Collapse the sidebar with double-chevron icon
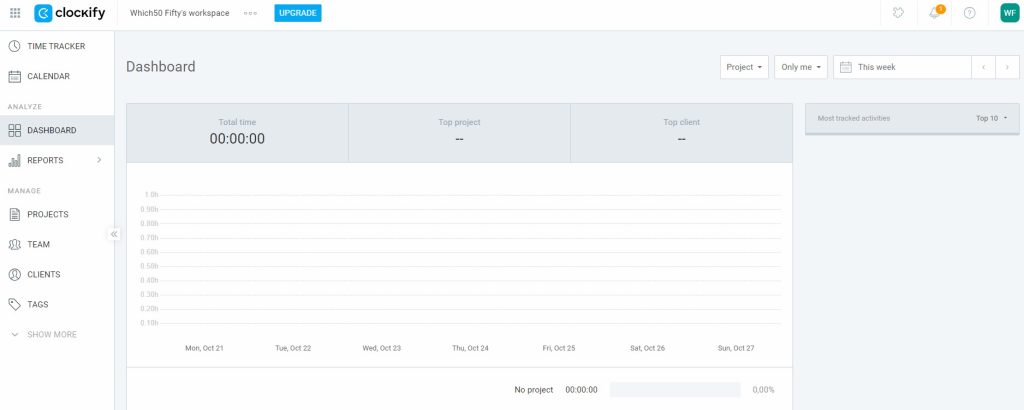This screenshot has height=410, width=1024. click(114, 234)
